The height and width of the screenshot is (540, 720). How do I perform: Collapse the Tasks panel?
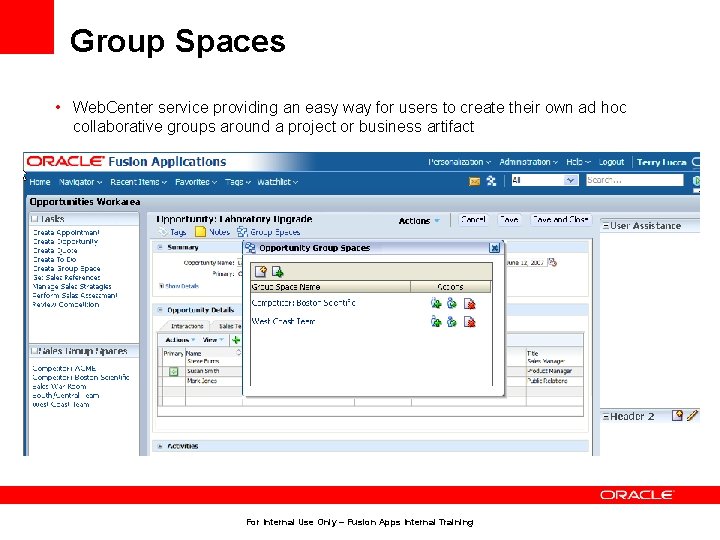click(x=34, y=219)
